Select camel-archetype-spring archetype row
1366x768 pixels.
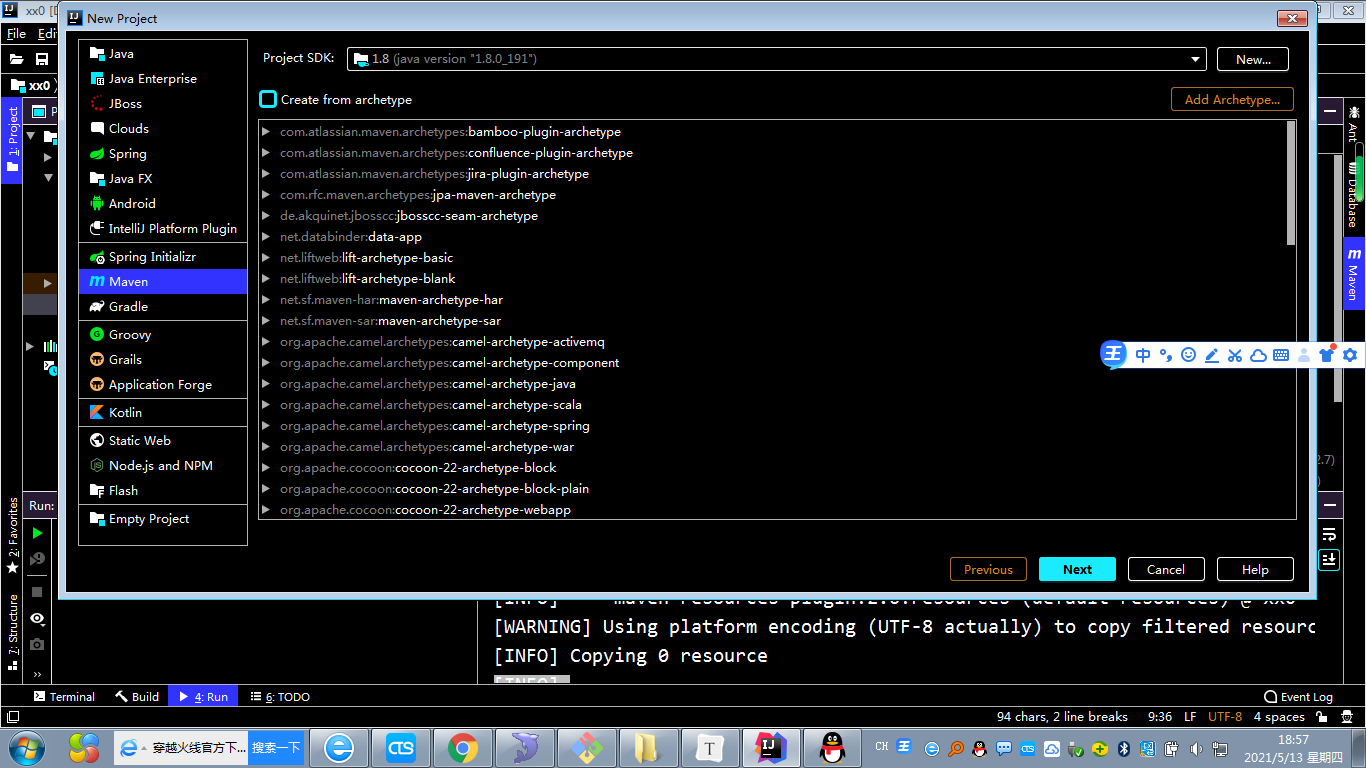(x=772, y=426)
